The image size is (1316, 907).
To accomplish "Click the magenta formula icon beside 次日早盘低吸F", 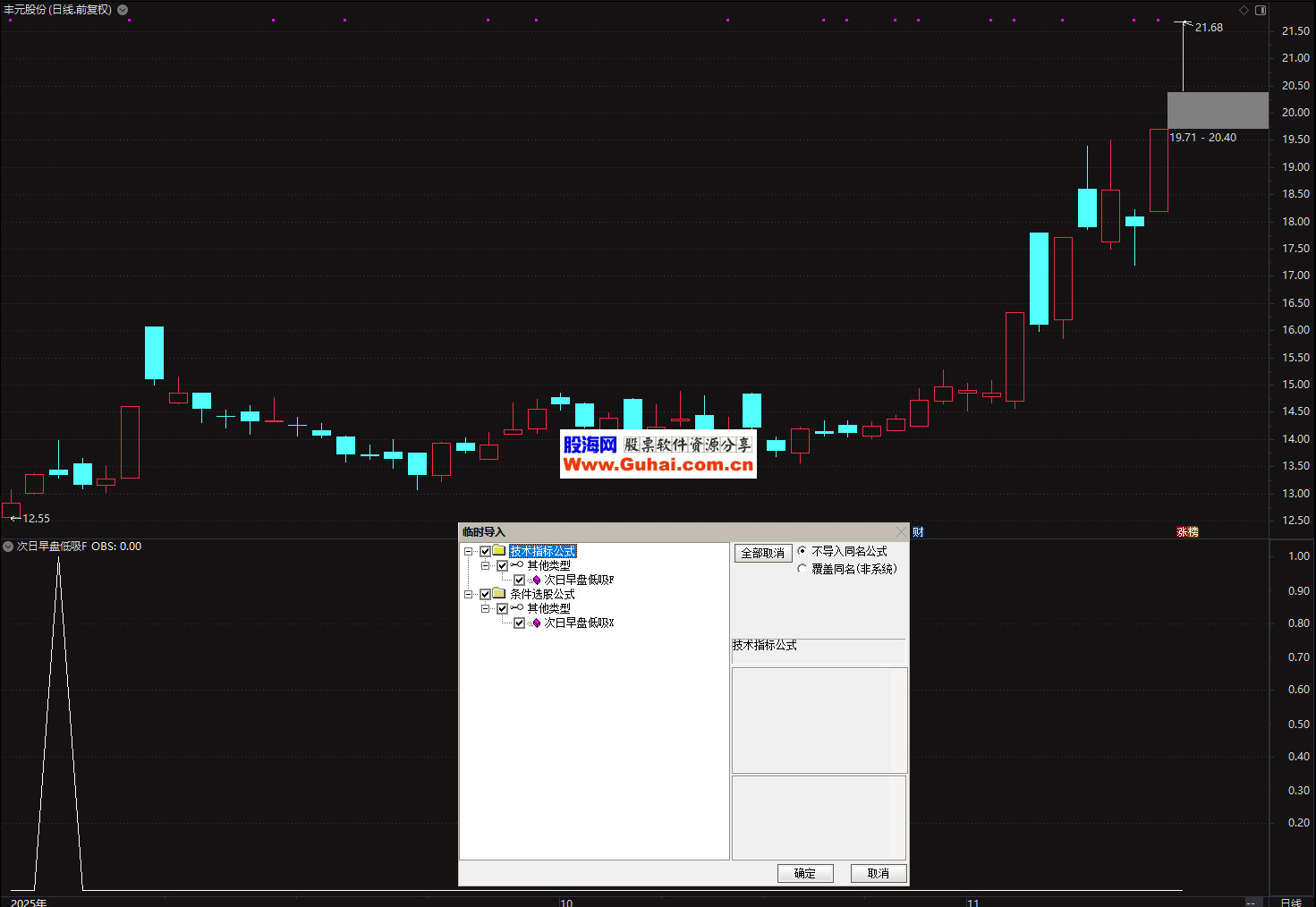I will (535, 581).
